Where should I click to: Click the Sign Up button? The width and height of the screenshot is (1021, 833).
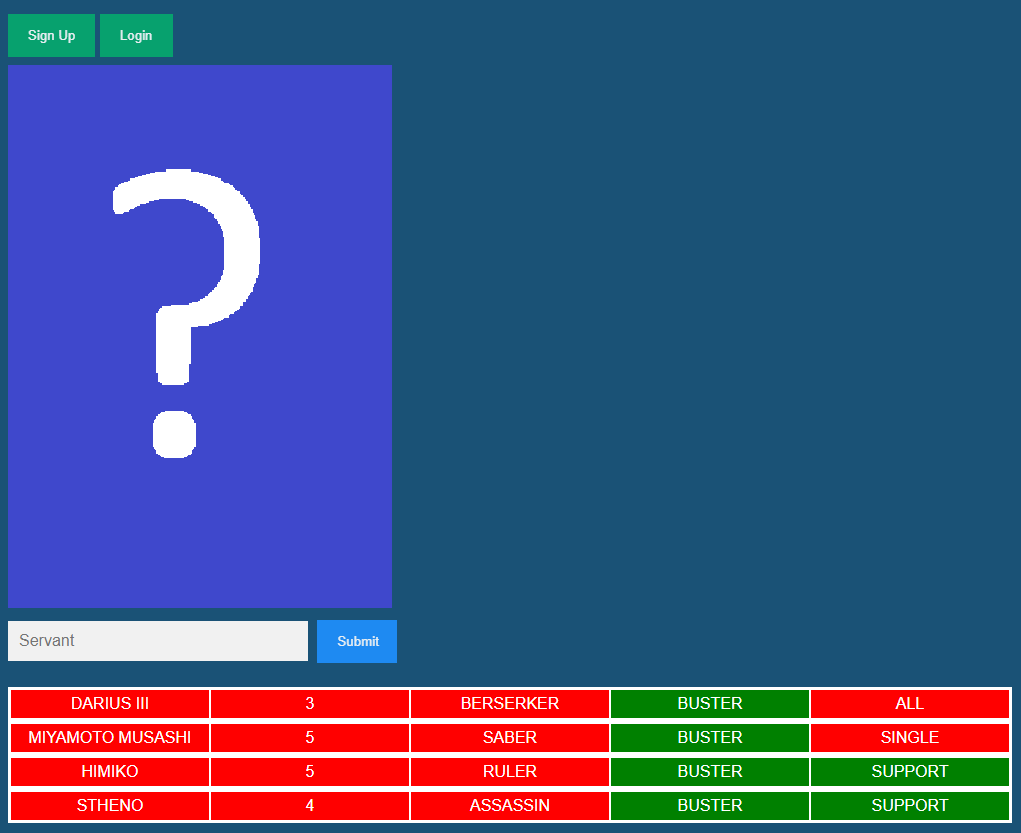(51, 35)
